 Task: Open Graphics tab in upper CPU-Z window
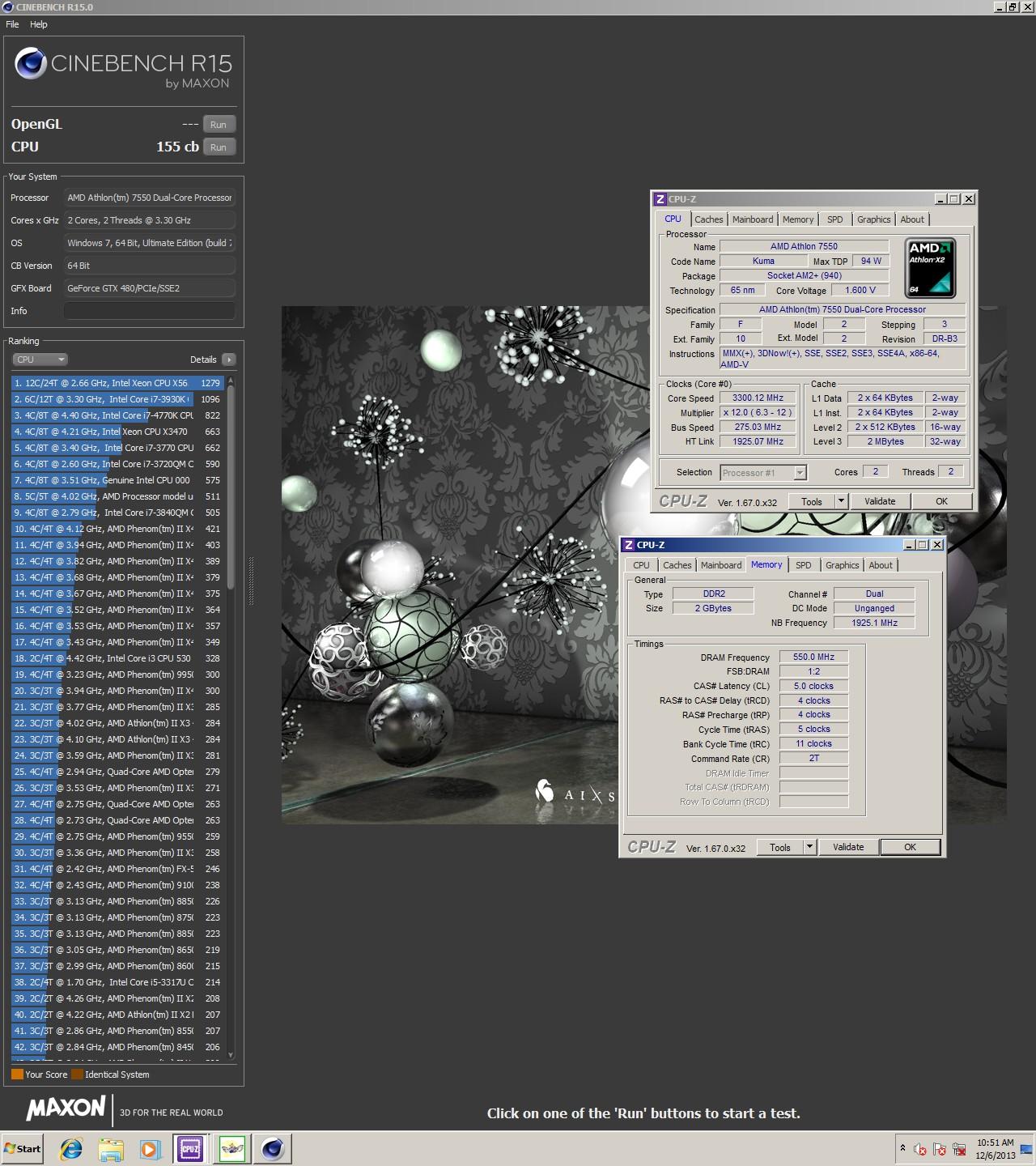(873, 219)
